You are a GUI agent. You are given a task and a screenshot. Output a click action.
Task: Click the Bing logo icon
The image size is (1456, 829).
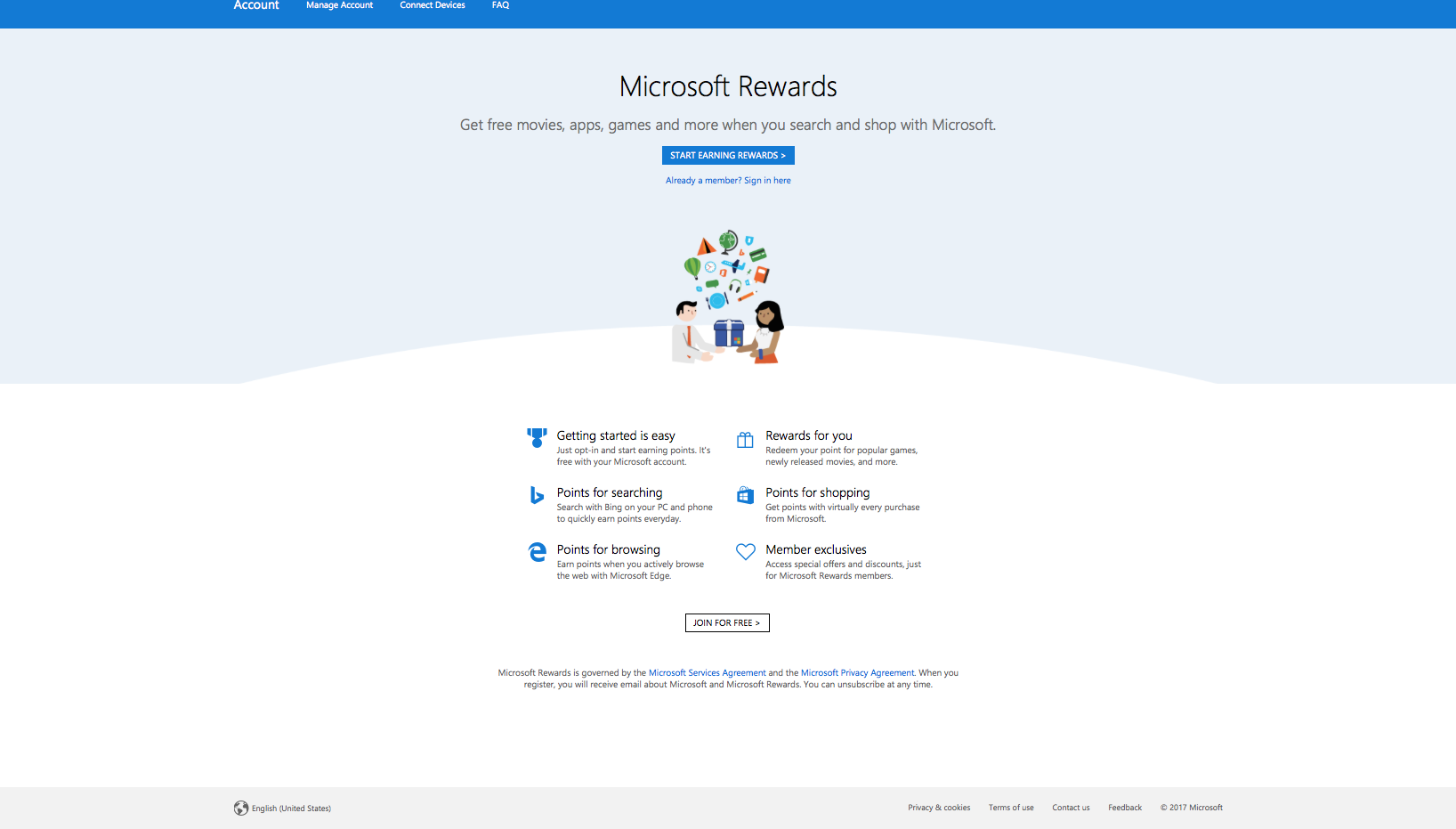point(537,495)
